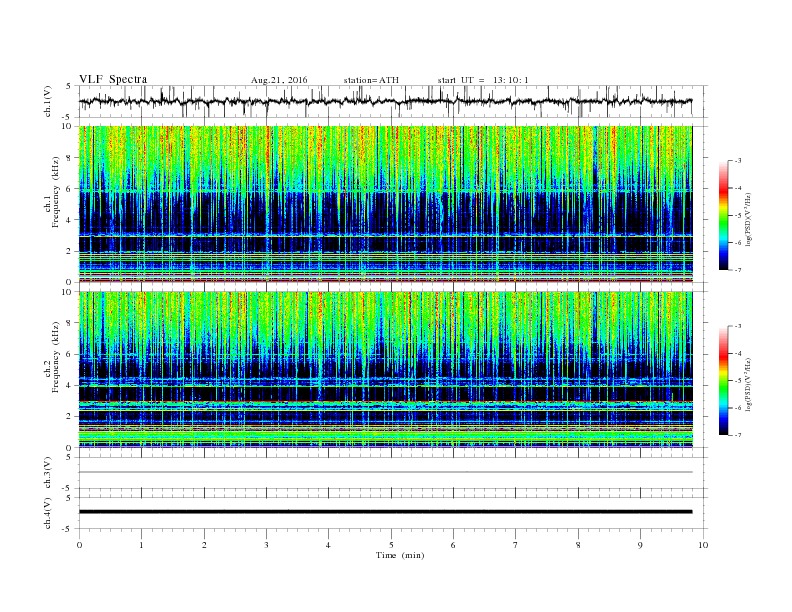Image resolution: width=792 pixels, height=612 pixels.
Task: Click the "ch.4(V)" axis label
Action: tap(48, 513)
